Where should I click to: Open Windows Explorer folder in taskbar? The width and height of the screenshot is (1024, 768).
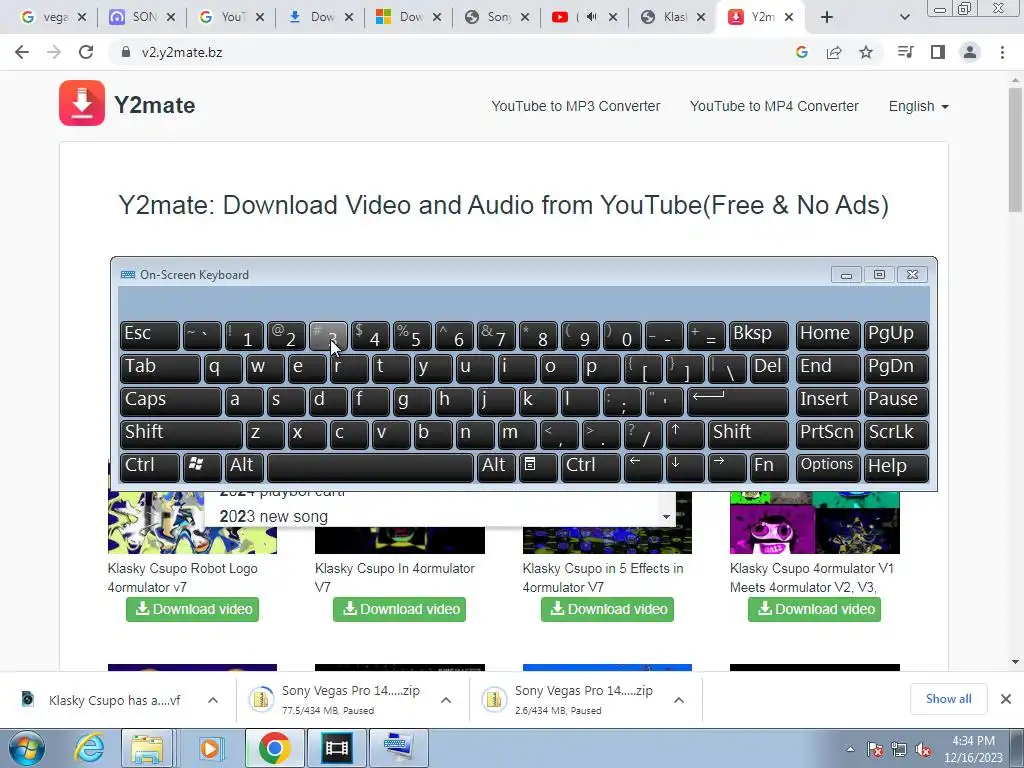(x=147, y=748)
